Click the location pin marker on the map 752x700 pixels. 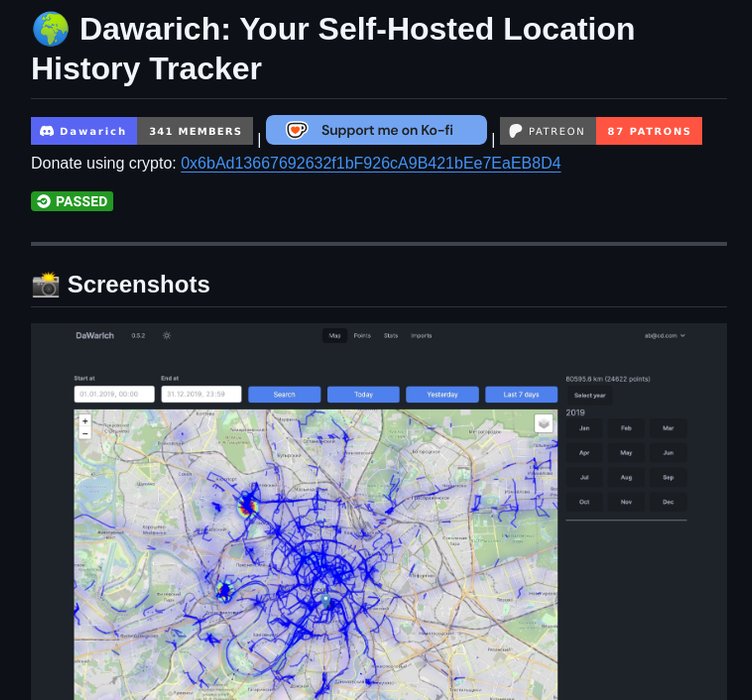(326, 601)
